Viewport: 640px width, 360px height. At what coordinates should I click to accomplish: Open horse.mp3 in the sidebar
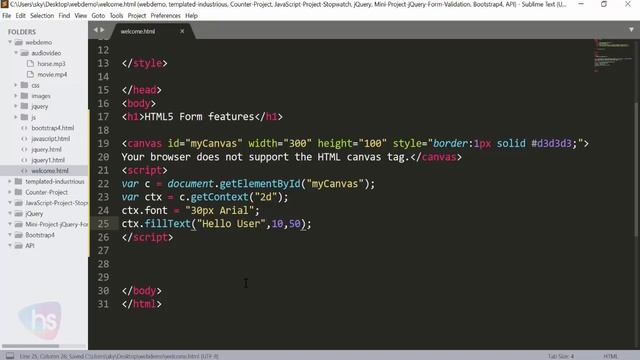[51, 64]
